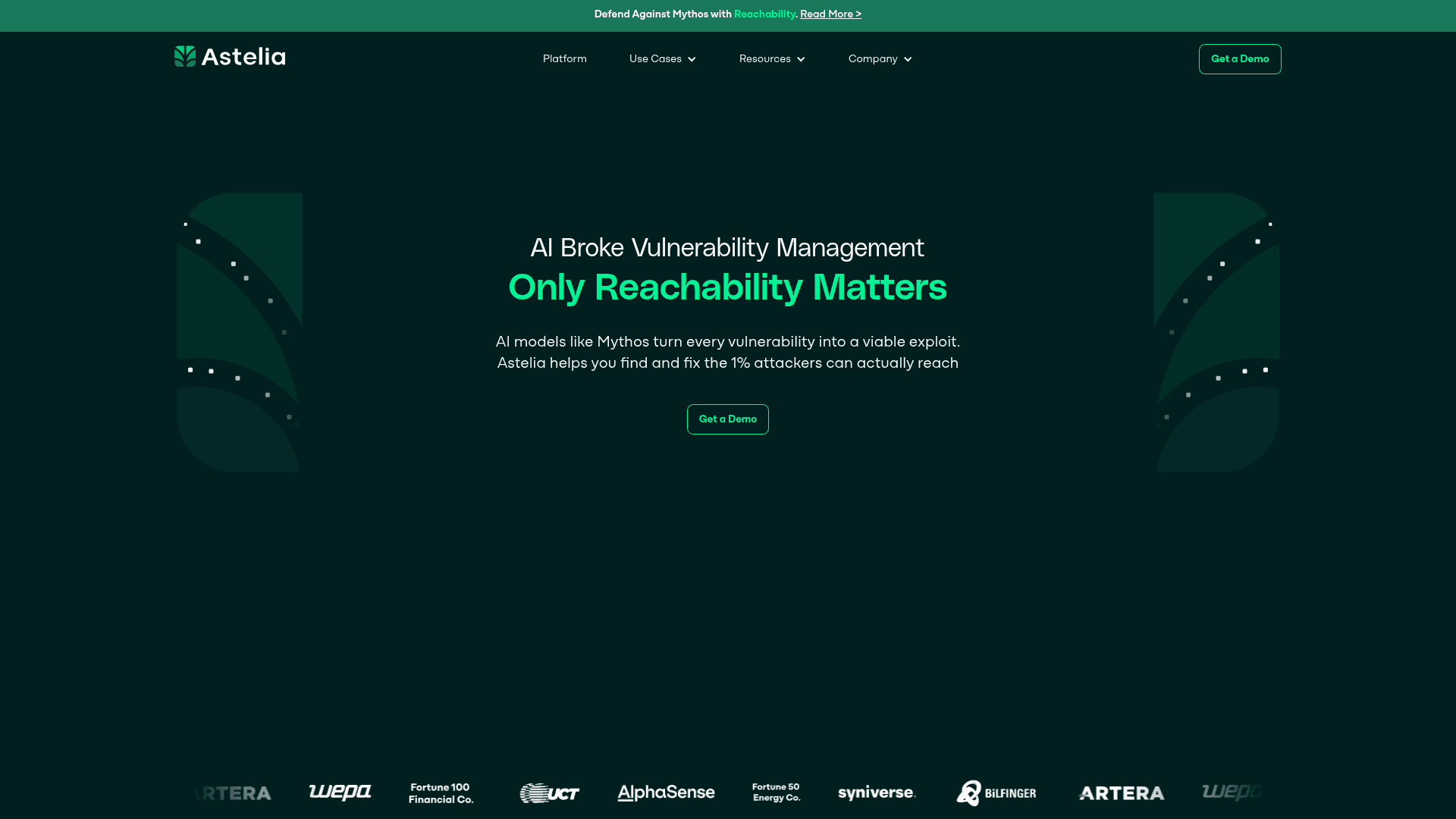
Task: Click Get a Demo below hero text
Action: [x=728, y=419]
